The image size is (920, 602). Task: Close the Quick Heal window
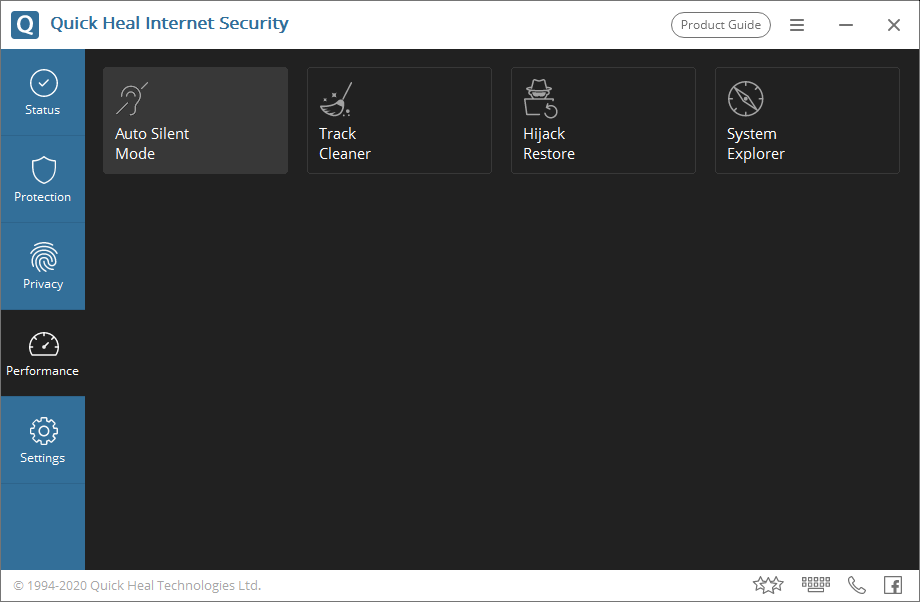pyautogui.click(x=894, y=25)
